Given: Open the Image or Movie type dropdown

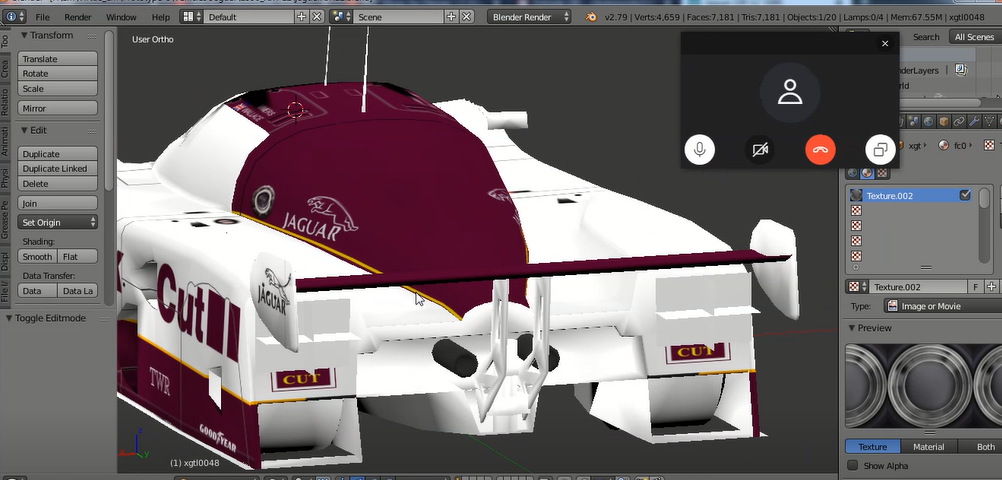Looking at the screenshot, I should point(943,306).
